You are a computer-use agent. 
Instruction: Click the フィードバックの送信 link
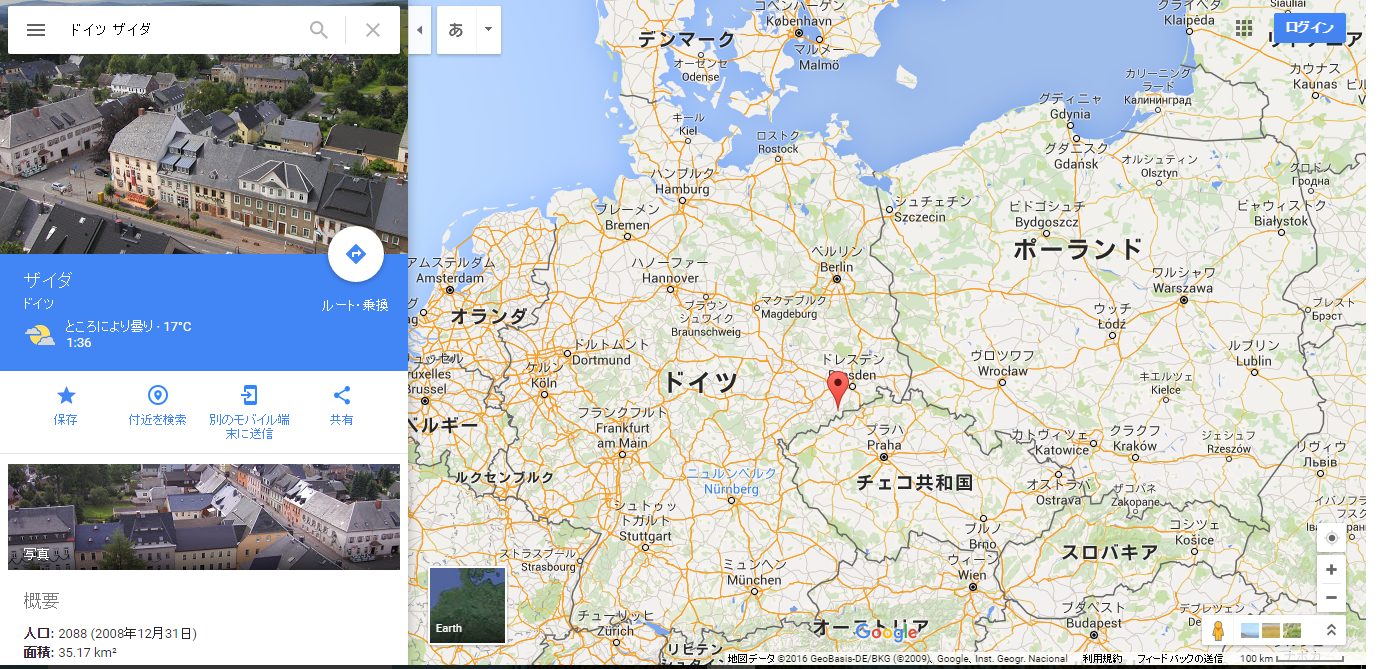(1179, 659)
